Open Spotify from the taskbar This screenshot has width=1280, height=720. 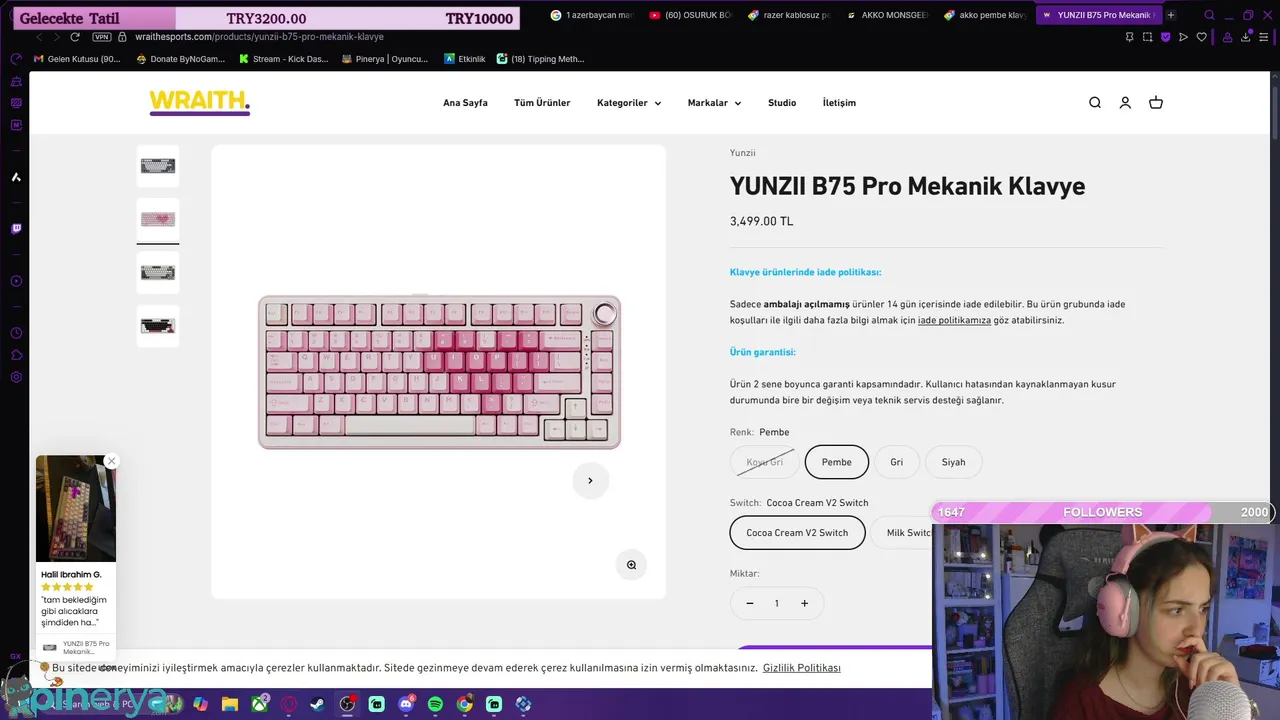435,704
